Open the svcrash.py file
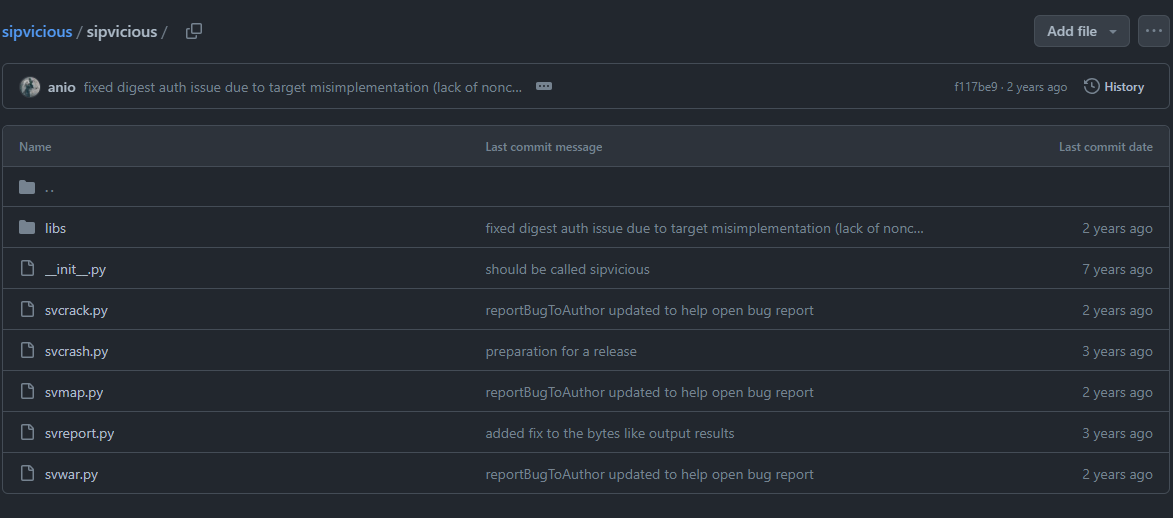Screen dimensions: 1173x518 76,351
